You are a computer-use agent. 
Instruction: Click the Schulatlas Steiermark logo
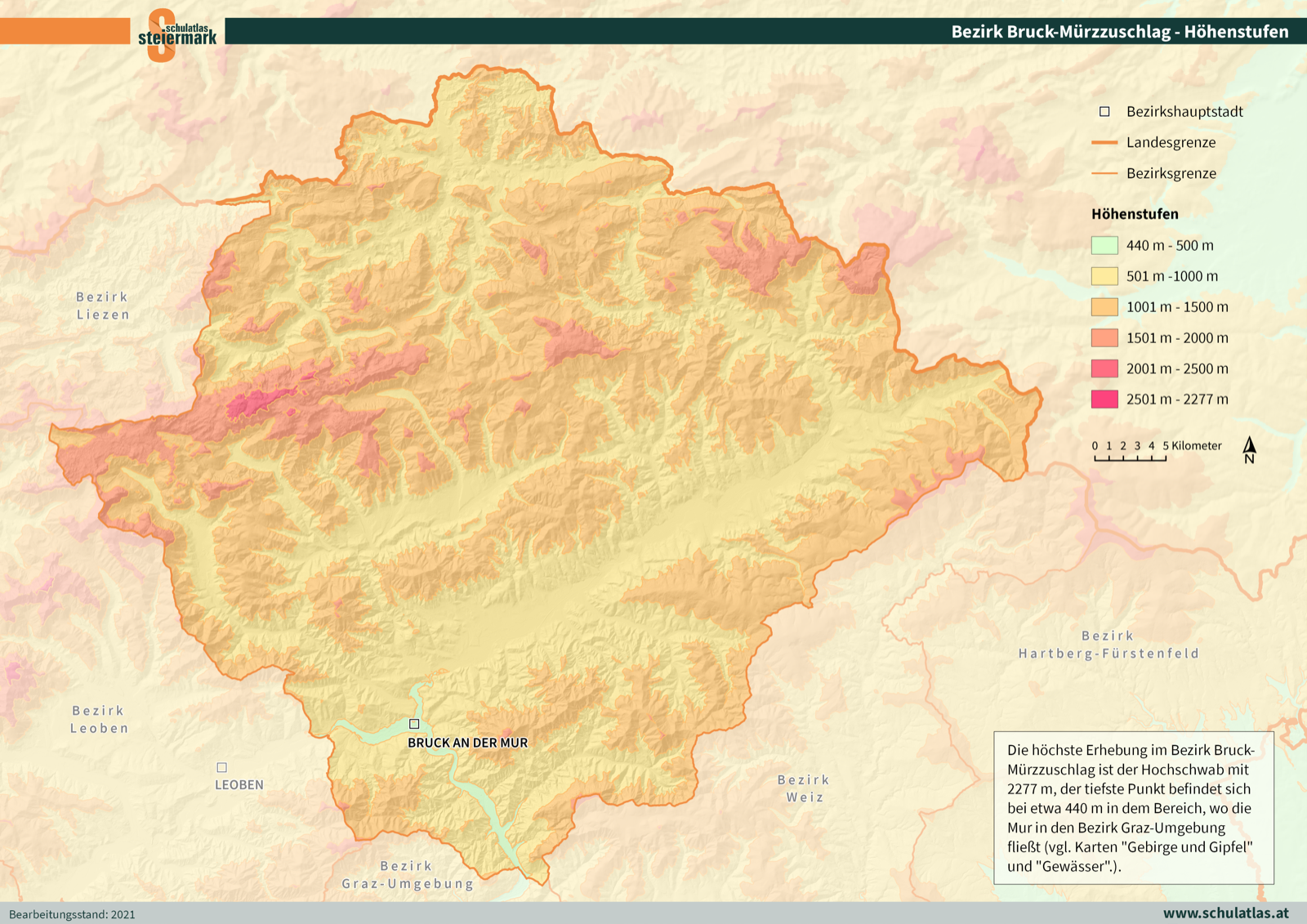(176, 34)
